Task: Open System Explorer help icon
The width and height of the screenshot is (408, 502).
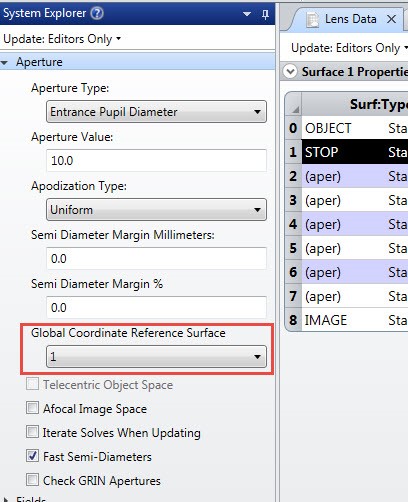Action: click(97, 13)
